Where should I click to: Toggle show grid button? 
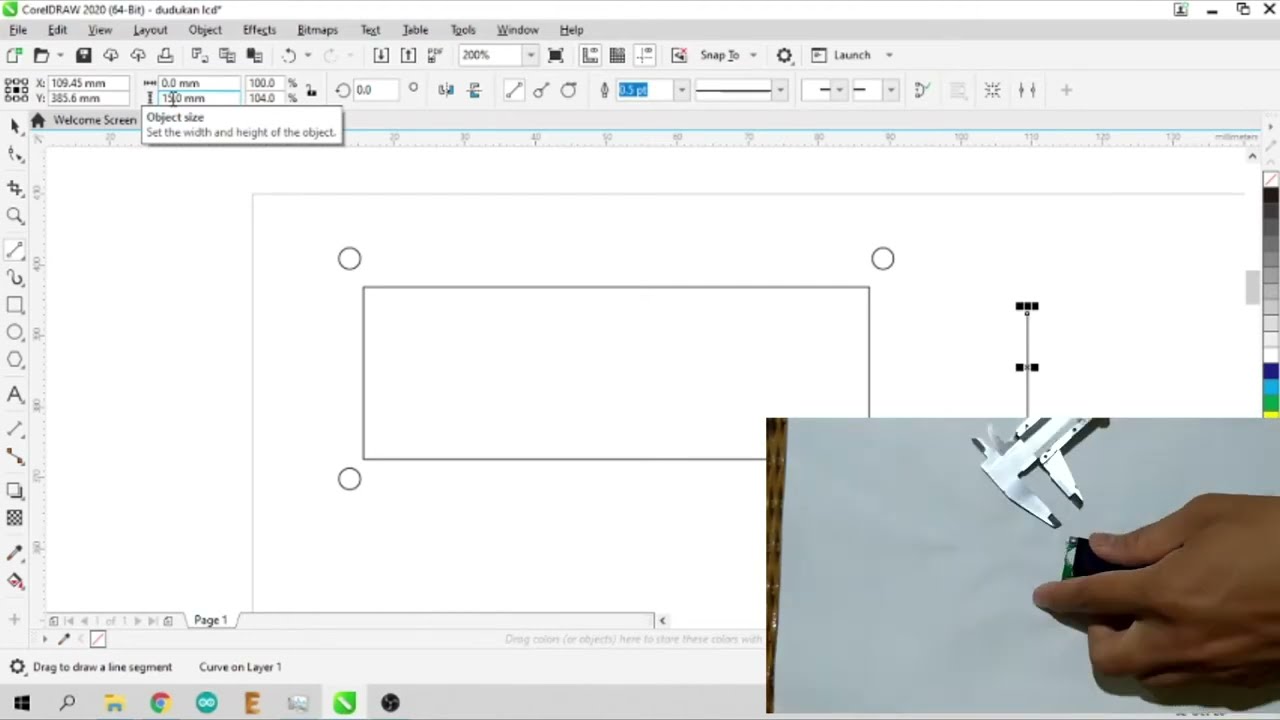617,55
